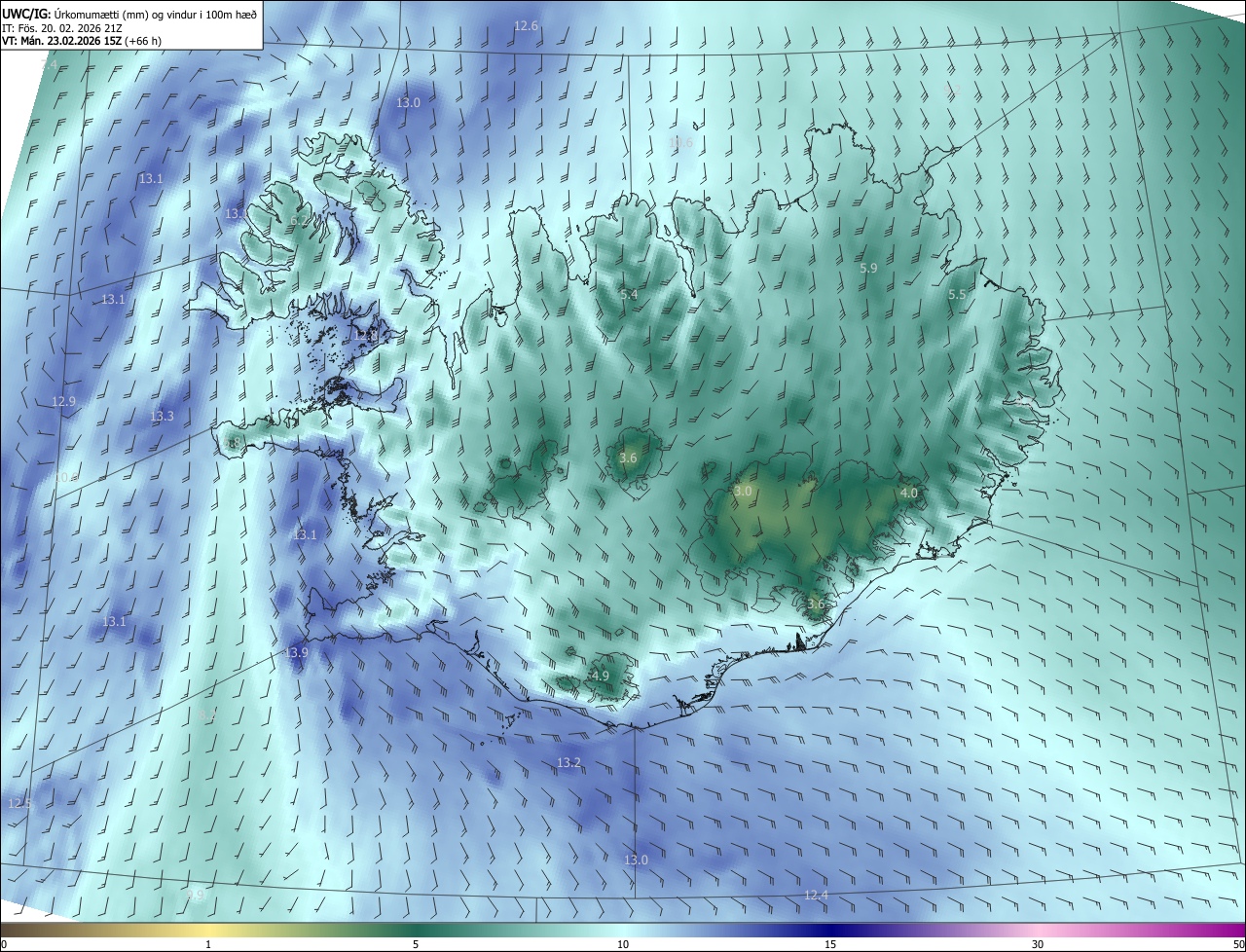Click the 0 tick on the color scale
This screenshot has height=952, width=1246.
[4, 945]
